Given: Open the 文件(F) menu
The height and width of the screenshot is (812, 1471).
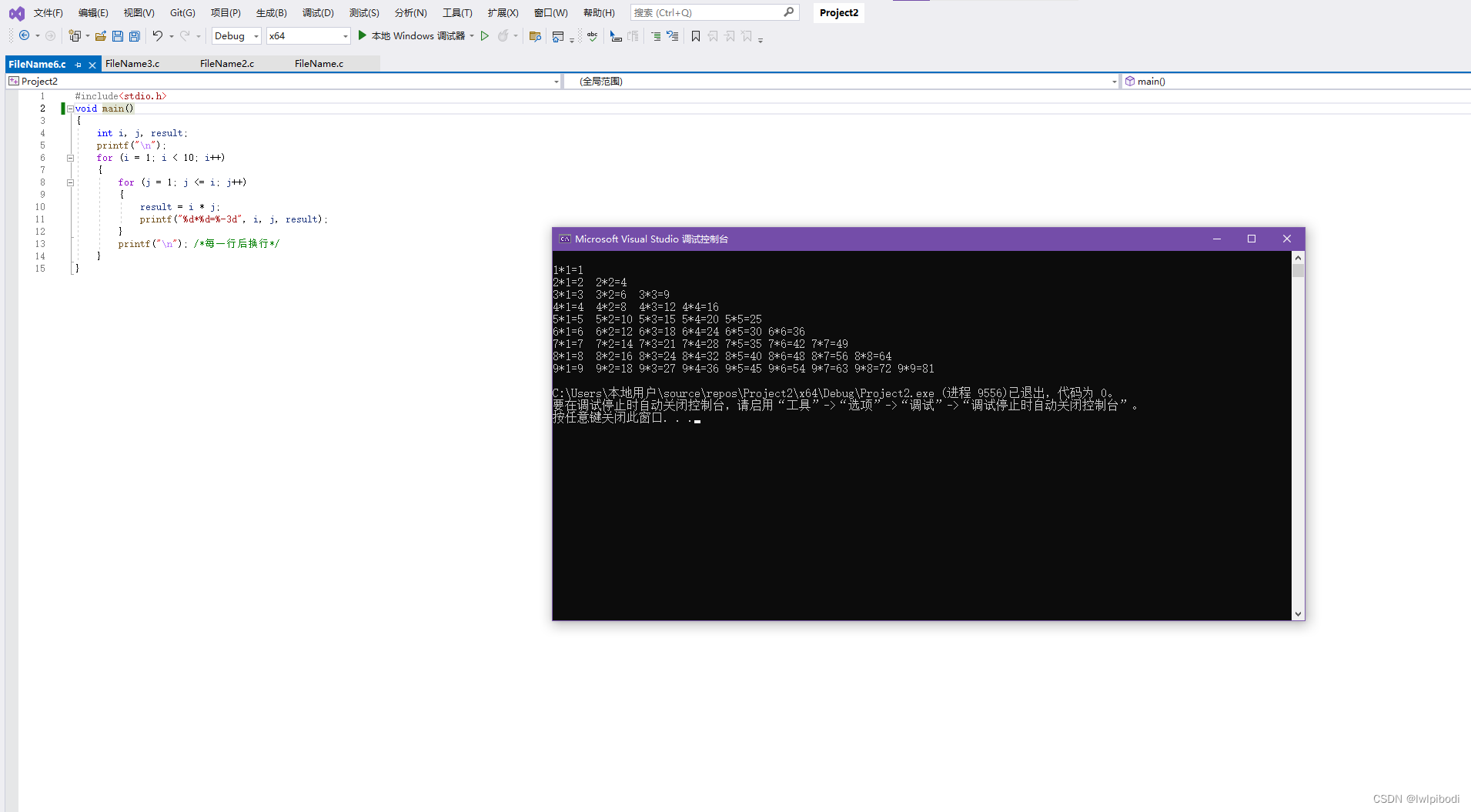Looking at the screenshot, I should [48, 13].
